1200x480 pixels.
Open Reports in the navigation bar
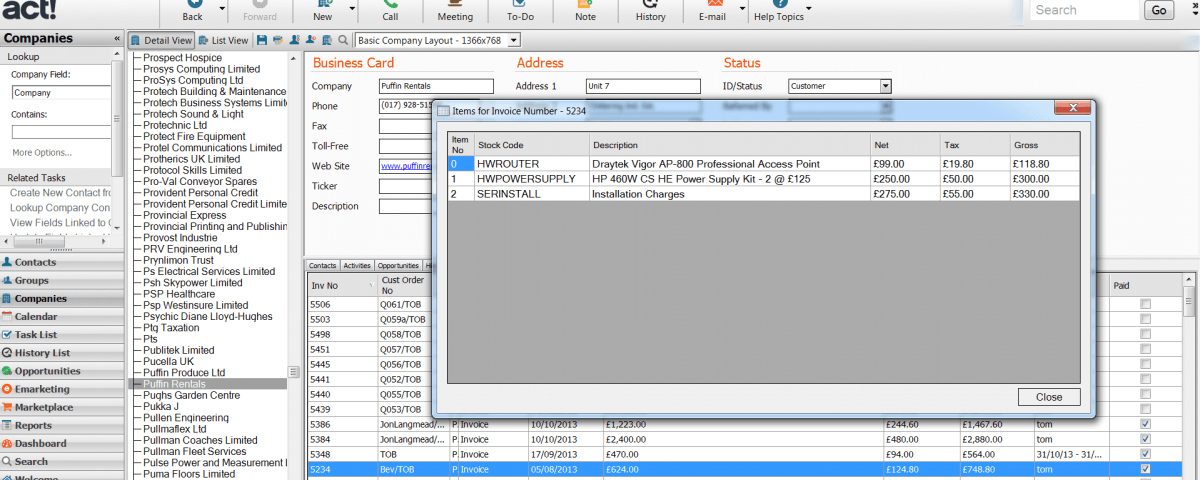point(62,425)
